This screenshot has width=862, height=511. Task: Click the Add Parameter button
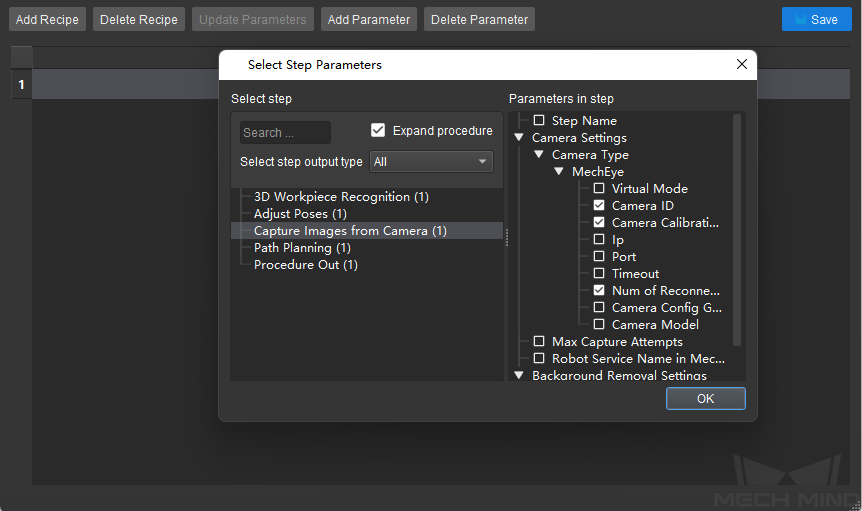369,19
